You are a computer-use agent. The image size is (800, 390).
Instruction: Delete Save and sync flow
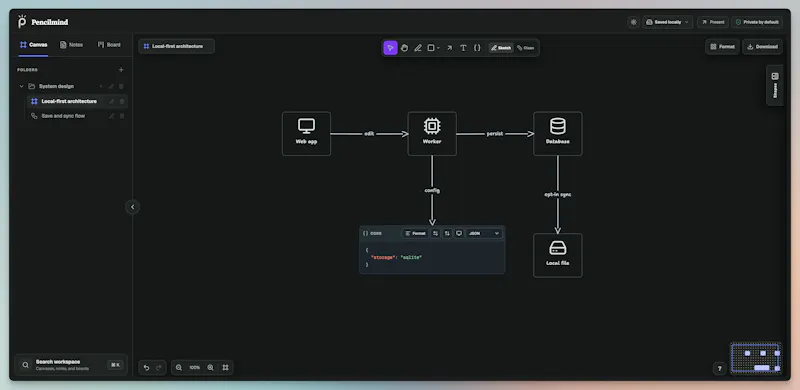click(122, 116)
